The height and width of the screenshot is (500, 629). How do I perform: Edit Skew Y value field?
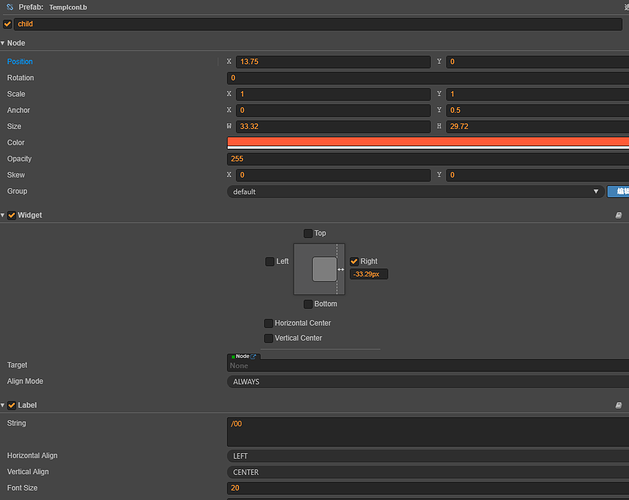[x=538, y=175]
